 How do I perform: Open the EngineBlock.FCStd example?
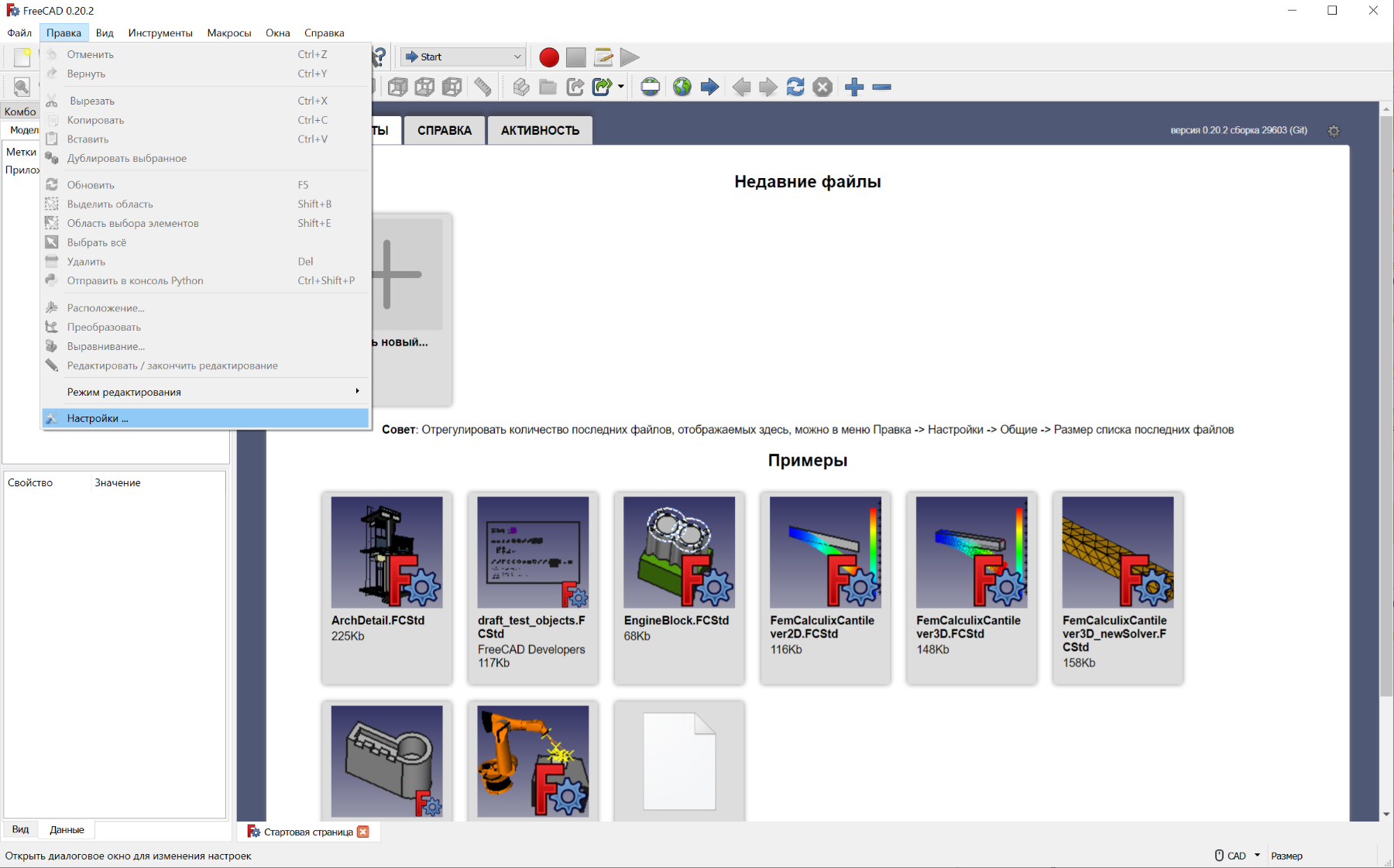(679, 588)
